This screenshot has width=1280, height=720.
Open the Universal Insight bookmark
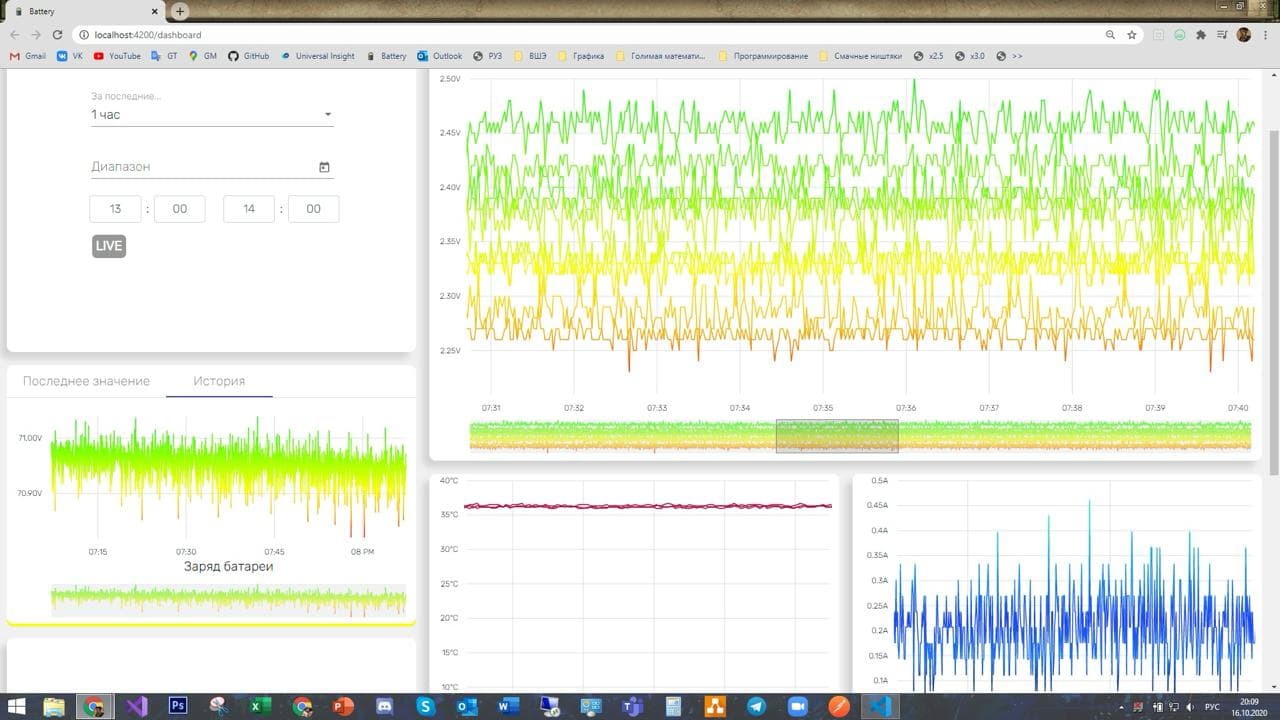tap(318, 56)
